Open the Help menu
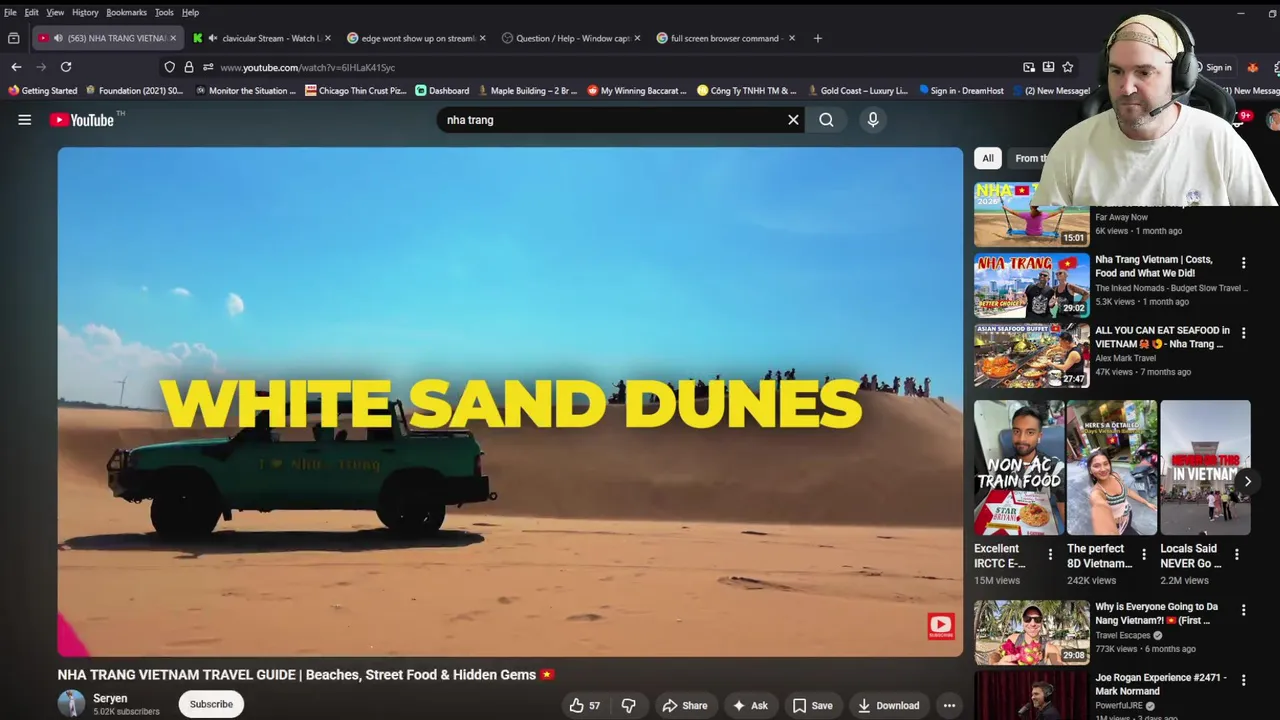 (x=190, y=12)
